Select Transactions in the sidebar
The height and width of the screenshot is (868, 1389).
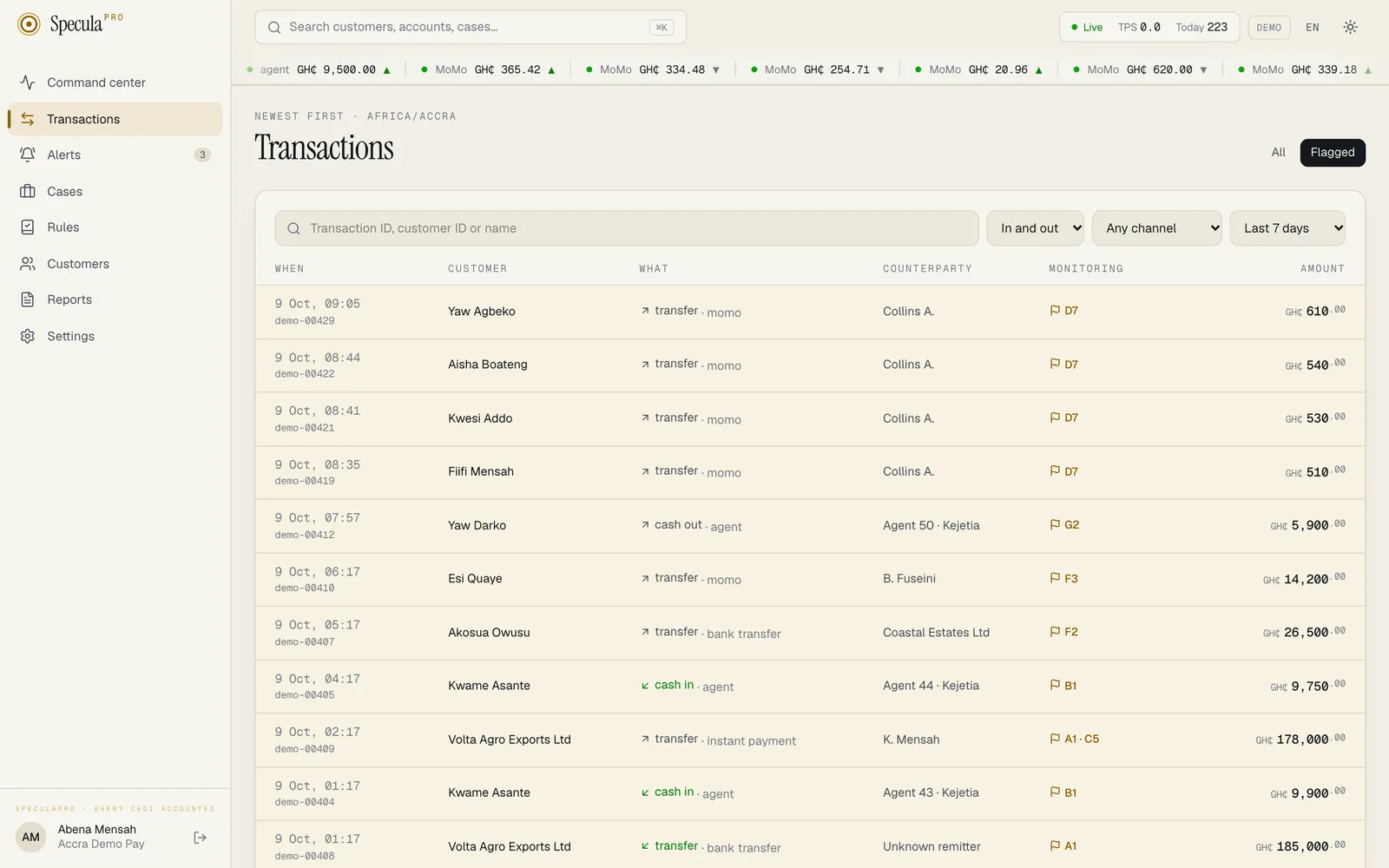[115, 119]
